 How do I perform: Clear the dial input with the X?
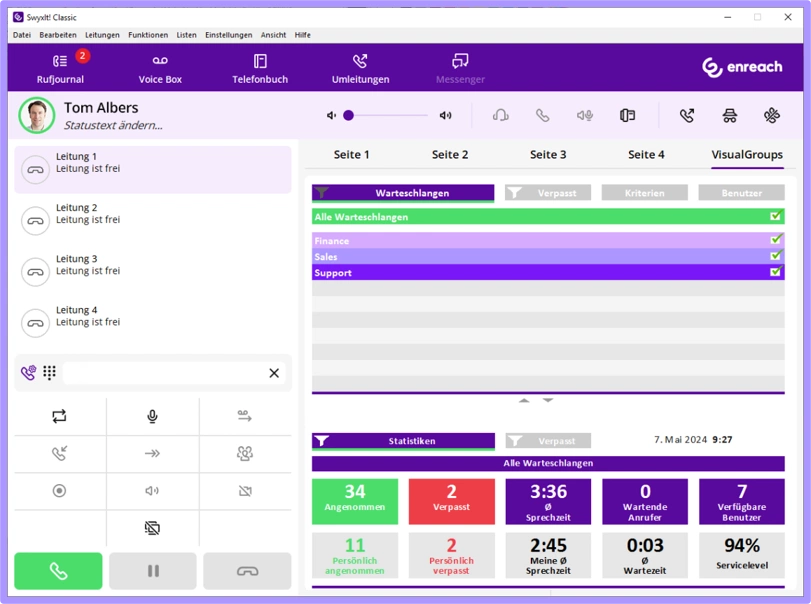[x=274, y=373]
